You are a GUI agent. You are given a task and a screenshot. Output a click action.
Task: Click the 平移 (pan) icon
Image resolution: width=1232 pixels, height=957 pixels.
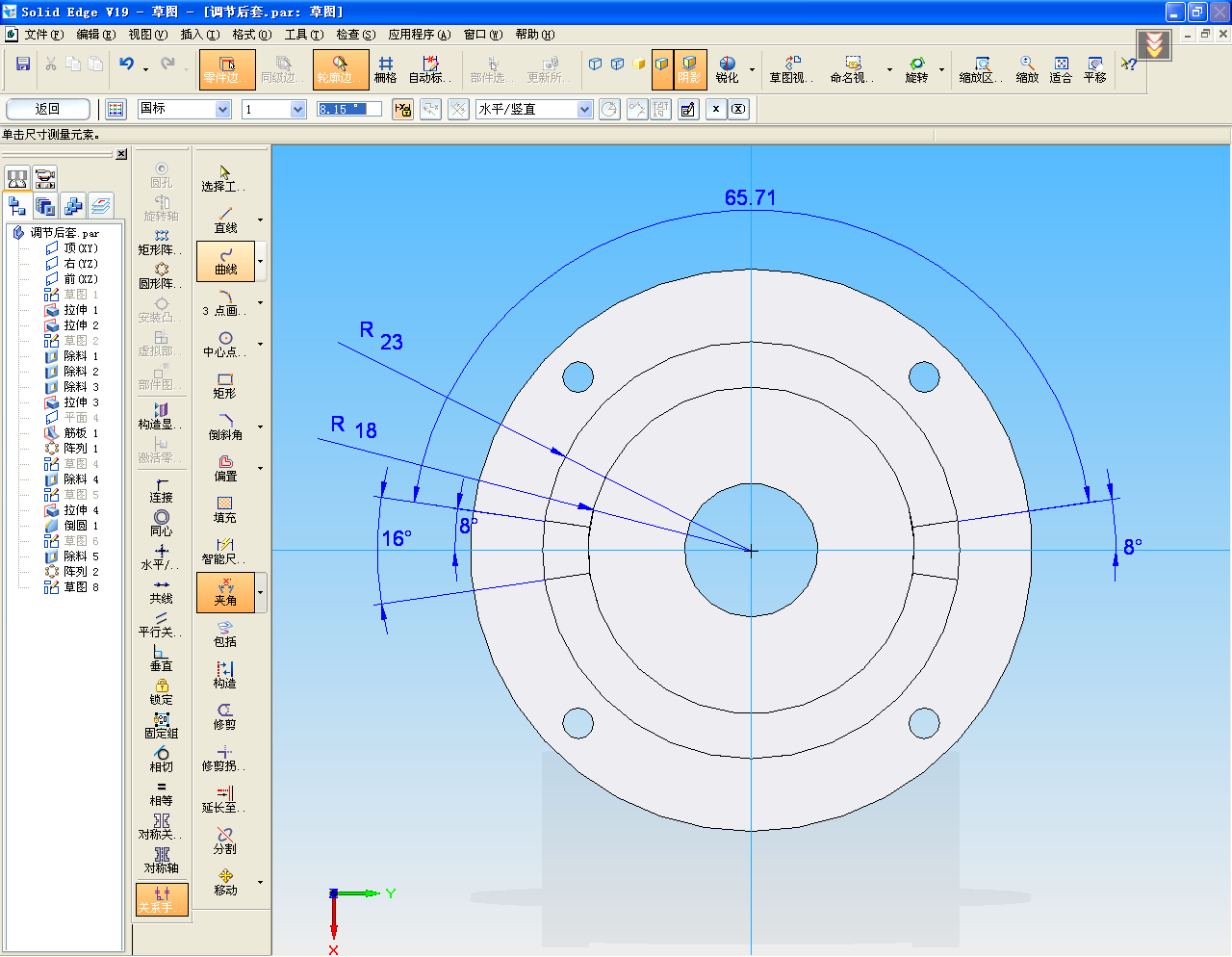(1094, 69)
